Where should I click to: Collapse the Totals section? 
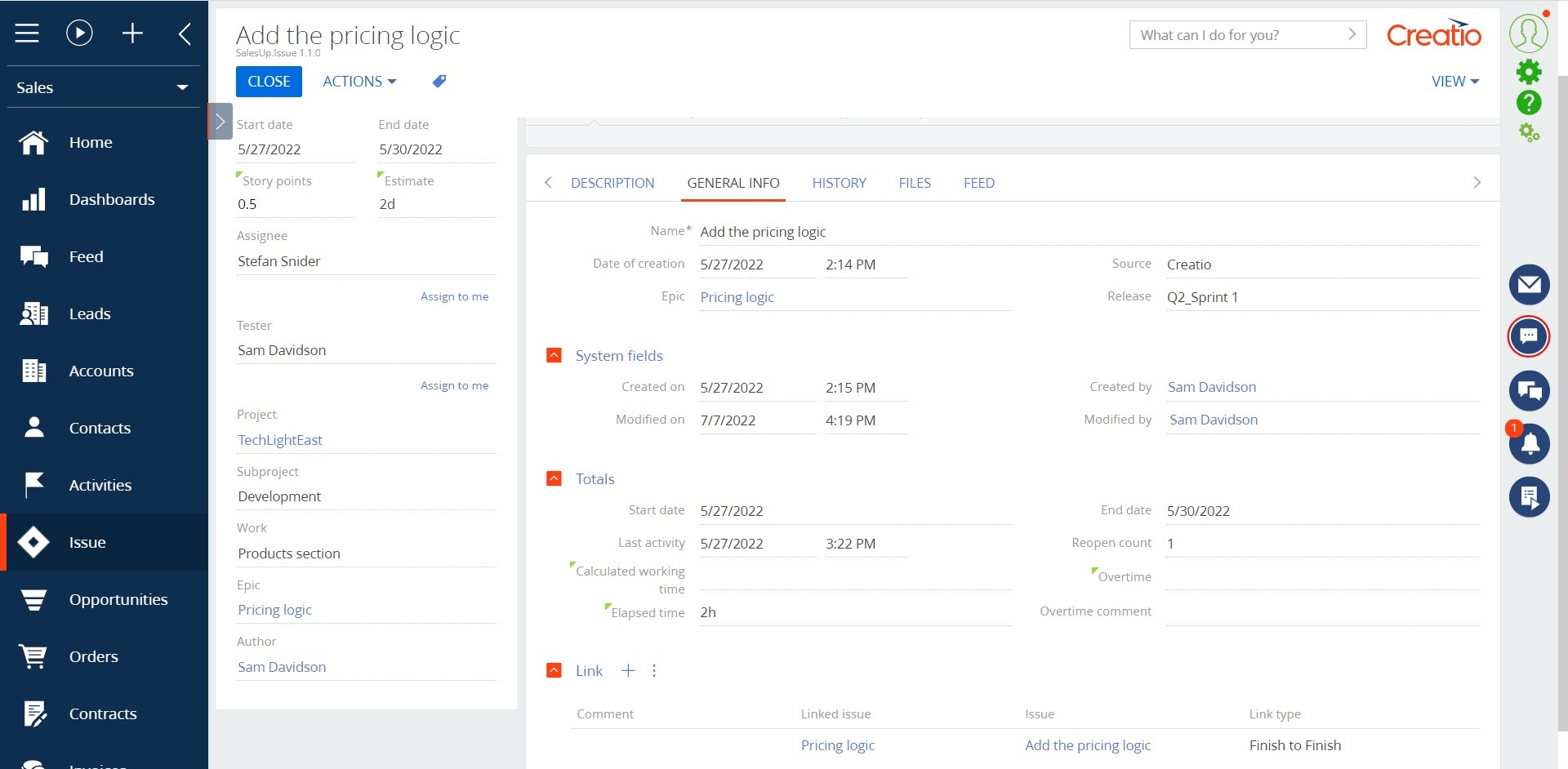(x=555, y=478)
